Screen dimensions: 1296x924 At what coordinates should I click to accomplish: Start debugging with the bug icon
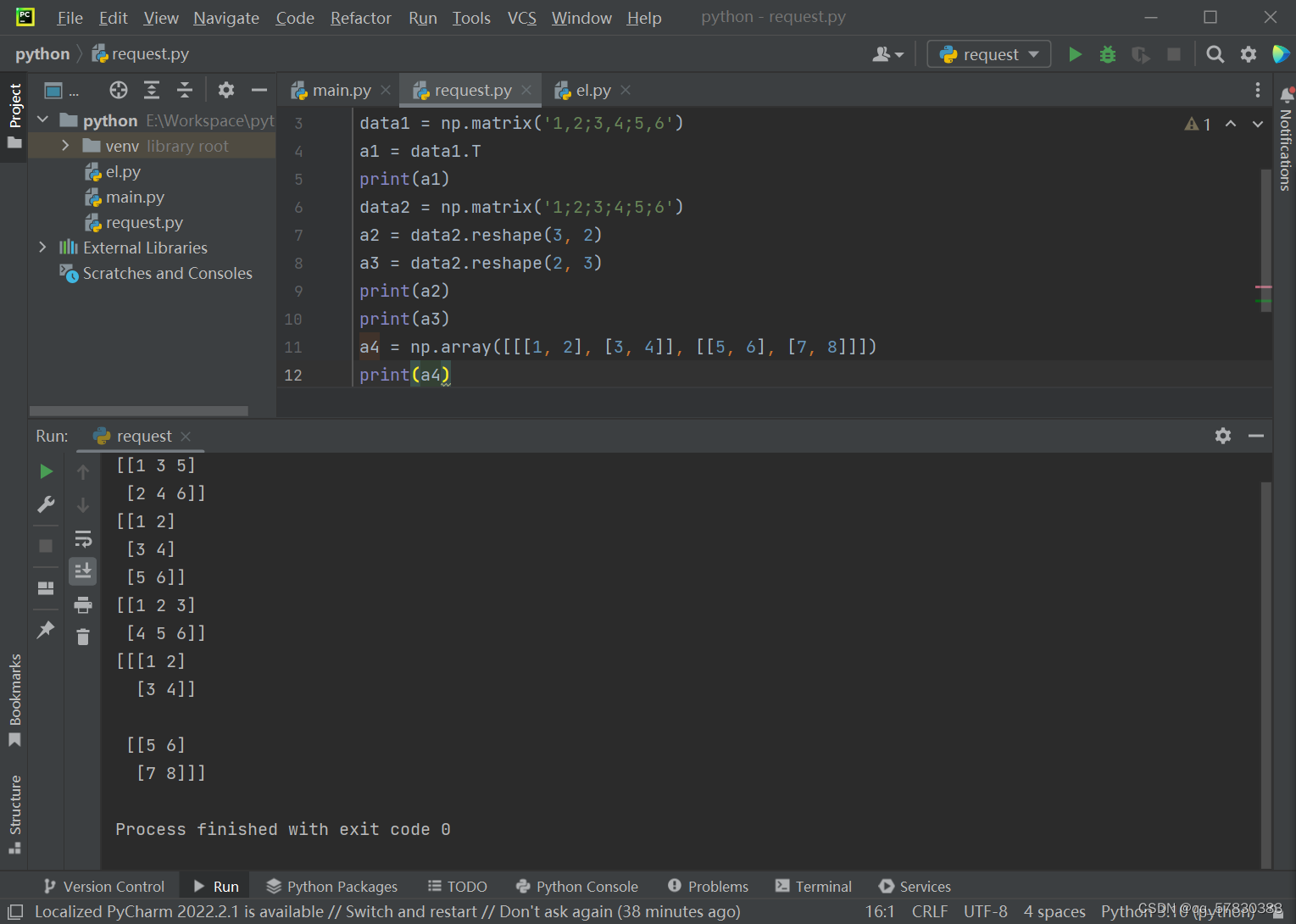pyautogui.click(x=1108, y=54)
